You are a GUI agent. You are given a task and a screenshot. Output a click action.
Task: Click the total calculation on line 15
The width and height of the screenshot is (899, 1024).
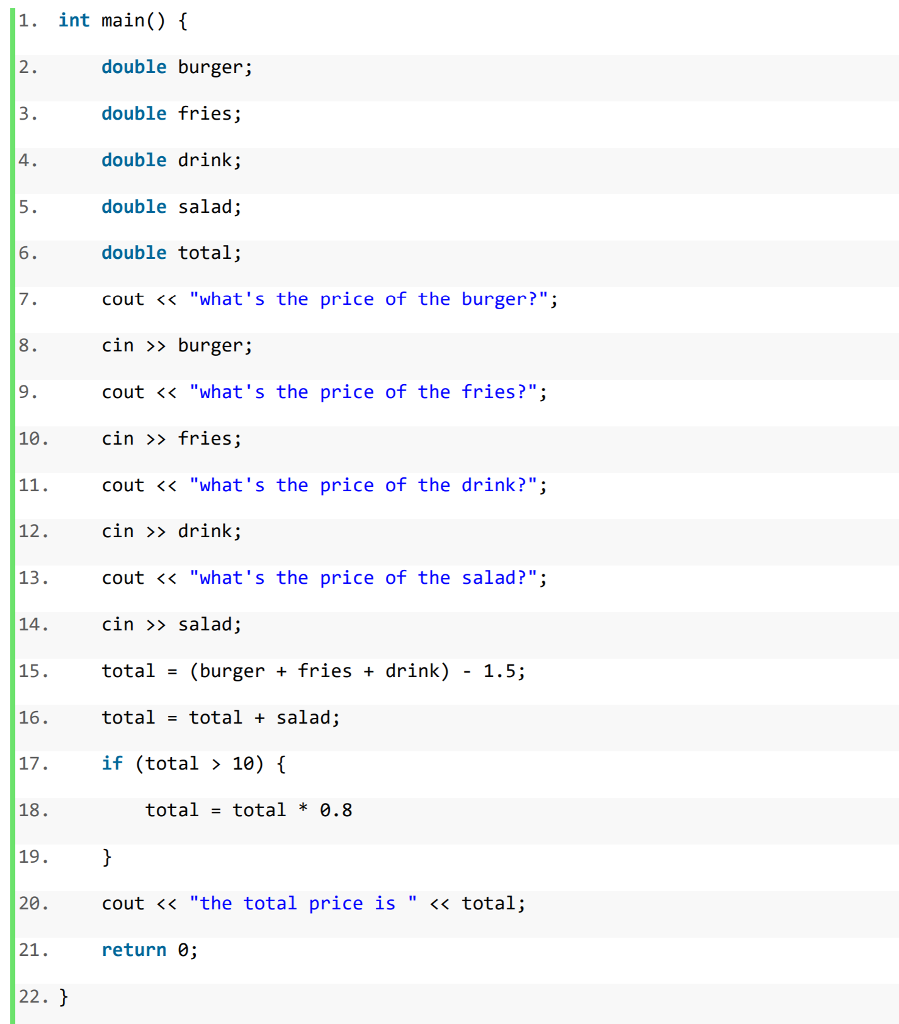click(x=314, y=670)
